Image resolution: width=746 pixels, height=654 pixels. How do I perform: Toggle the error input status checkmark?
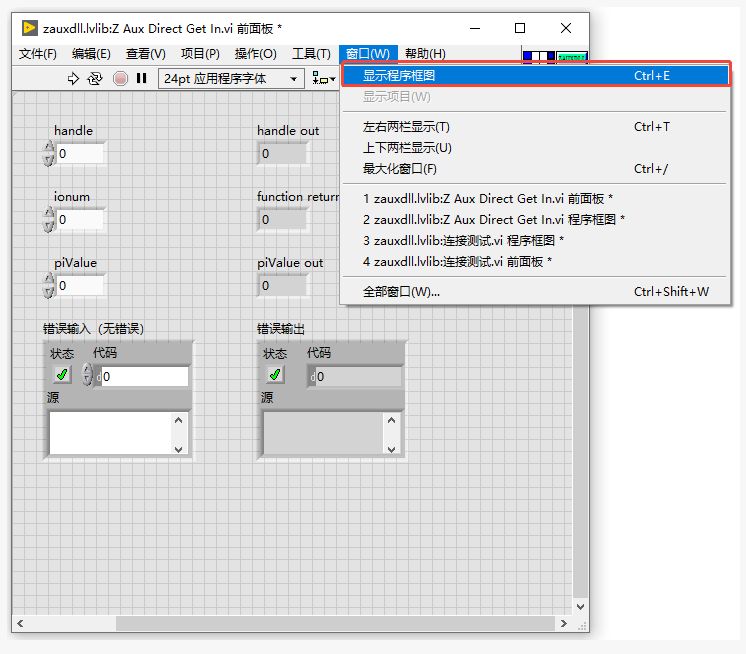pos(62,375)
